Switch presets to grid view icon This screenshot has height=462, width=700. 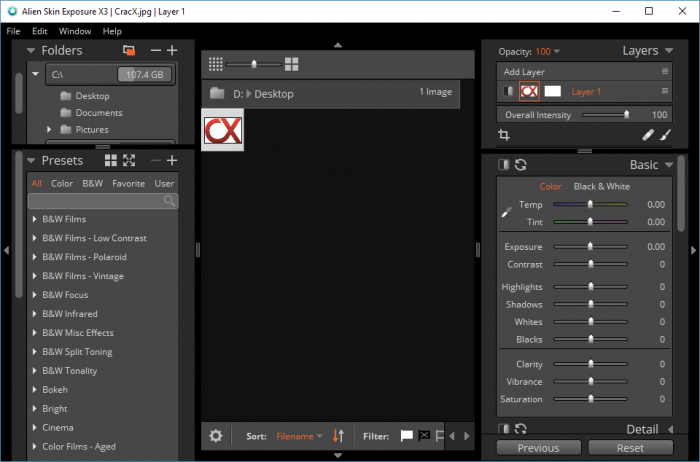pyautogui.click(x=111, y=160)
